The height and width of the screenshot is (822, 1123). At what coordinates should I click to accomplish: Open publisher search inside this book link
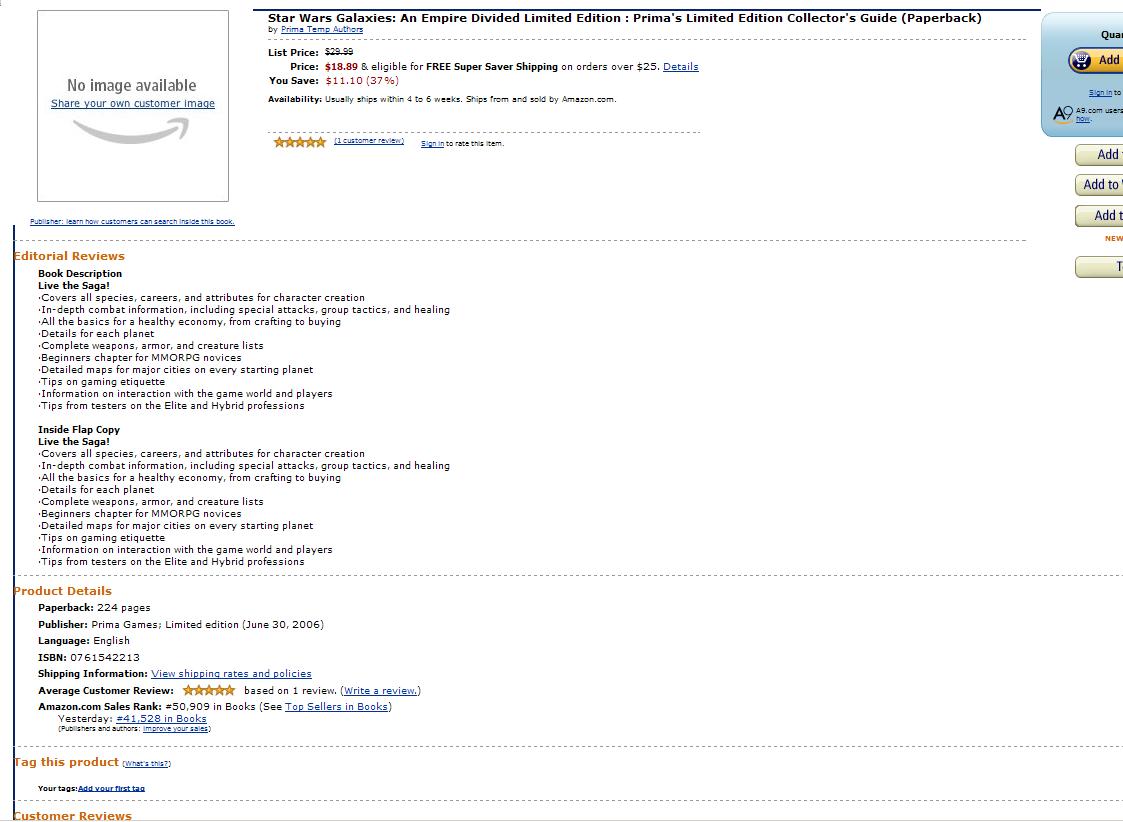coord(132,221)
